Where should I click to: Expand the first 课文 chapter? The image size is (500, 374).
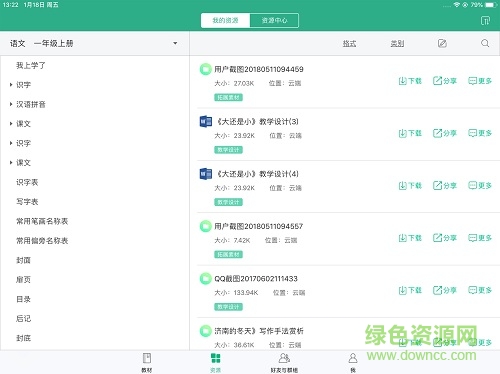tap(11, 124)
